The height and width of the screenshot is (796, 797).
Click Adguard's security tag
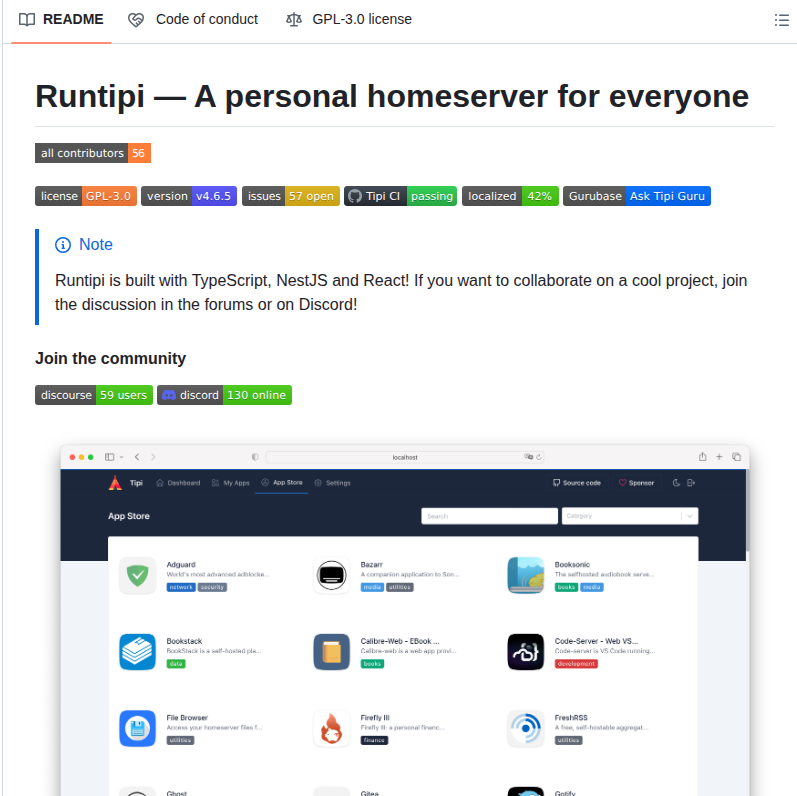[212, 587]
